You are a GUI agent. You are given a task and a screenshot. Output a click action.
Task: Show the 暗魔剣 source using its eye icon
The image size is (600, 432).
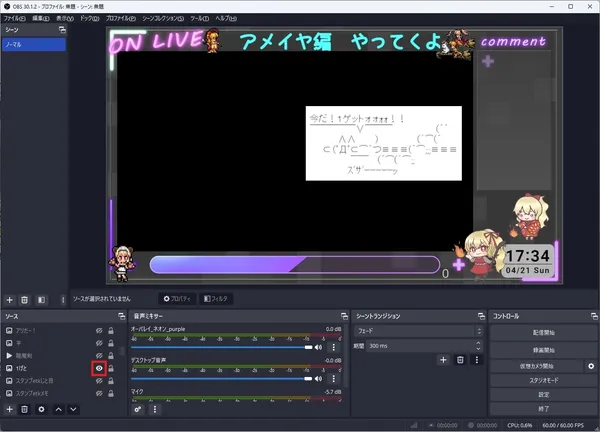tap(99, 355)
